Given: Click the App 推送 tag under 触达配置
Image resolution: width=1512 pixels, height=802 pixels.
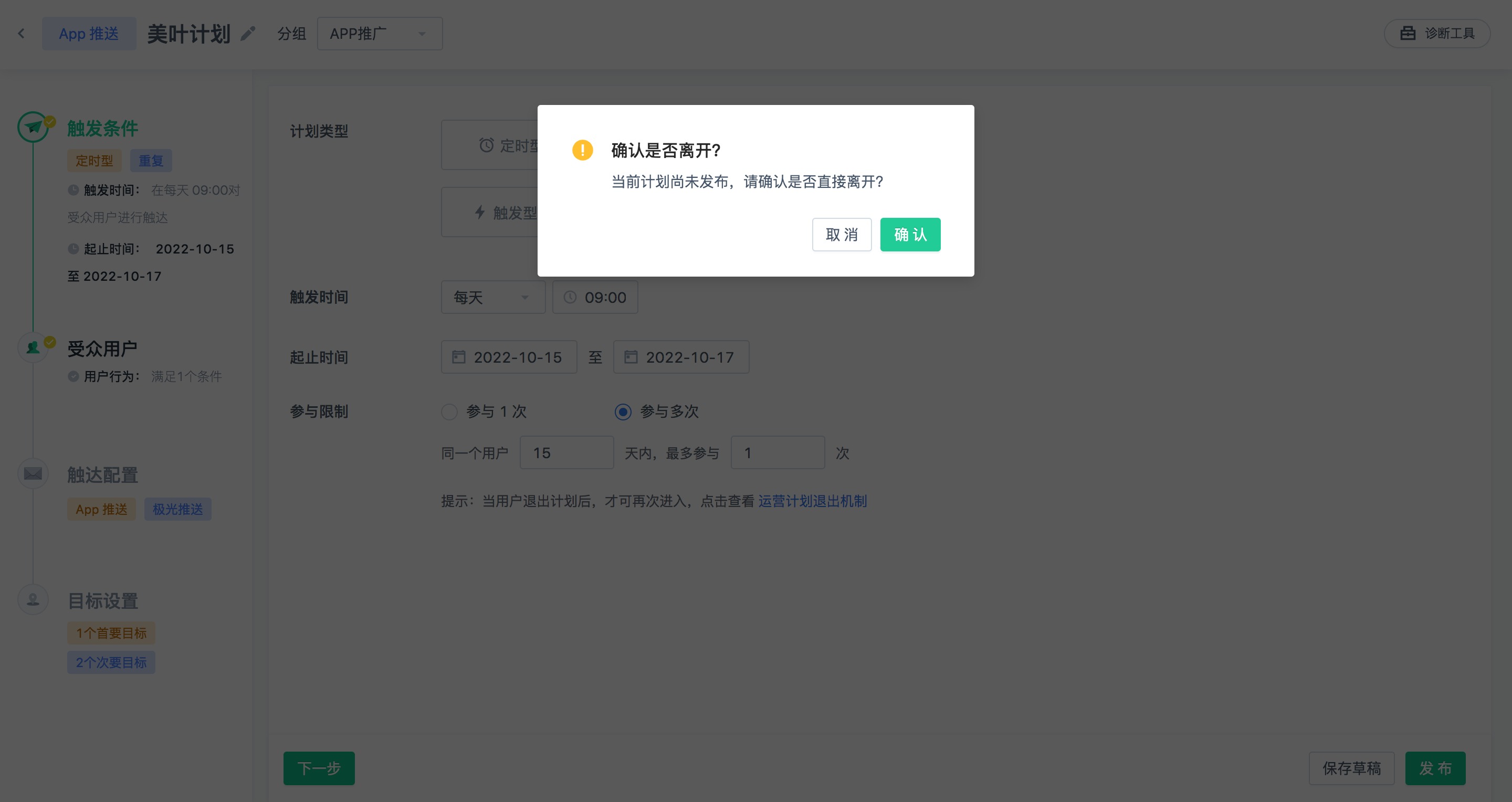Looking at the screenshot, I should (x=101, y=509).
